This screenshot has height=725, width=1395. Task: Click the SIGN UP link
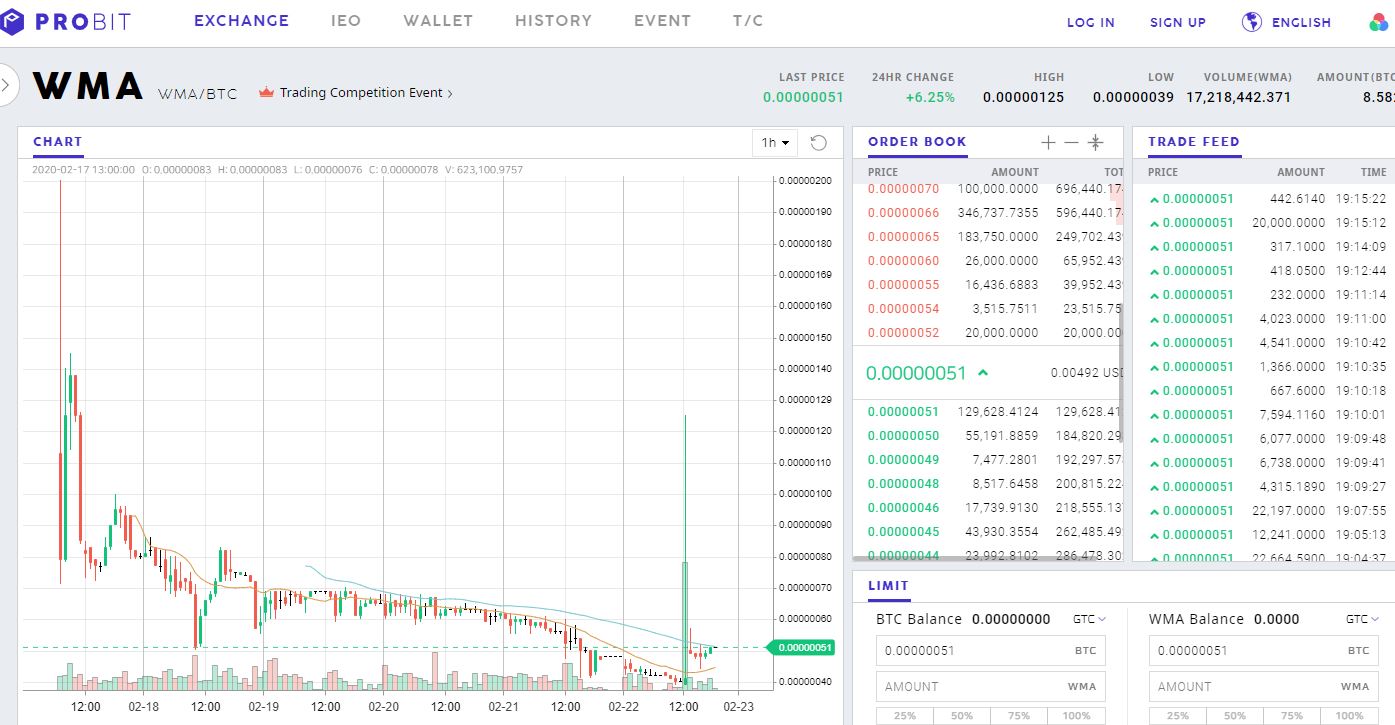pos(1178,22)
